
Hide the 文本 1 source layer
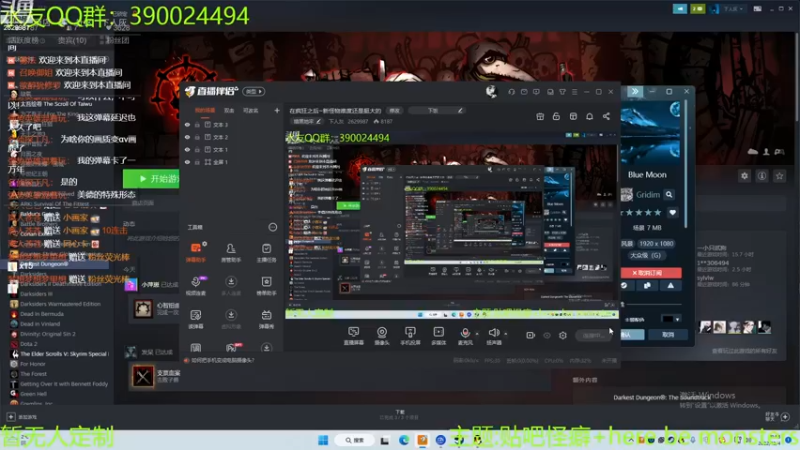187,149
